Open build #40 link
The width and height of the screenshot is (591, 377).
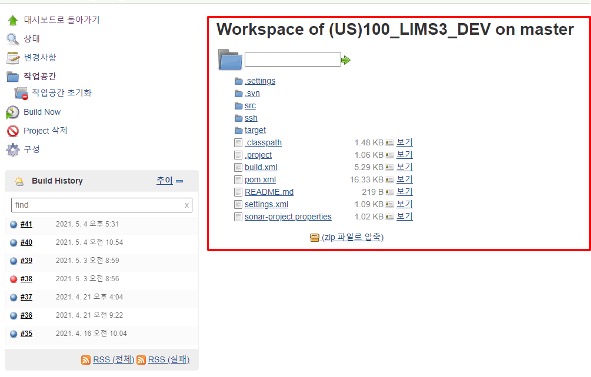[x=26, y=242]
